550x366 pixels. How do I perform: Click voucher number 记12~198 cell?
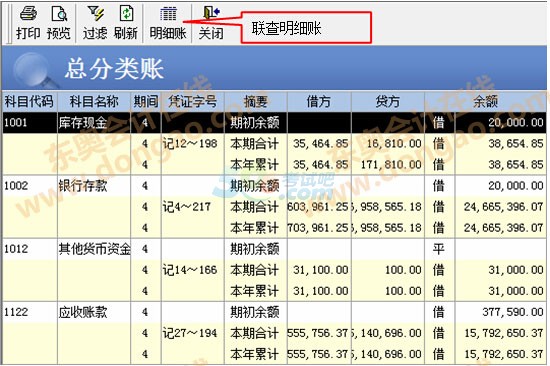(193, 144)
